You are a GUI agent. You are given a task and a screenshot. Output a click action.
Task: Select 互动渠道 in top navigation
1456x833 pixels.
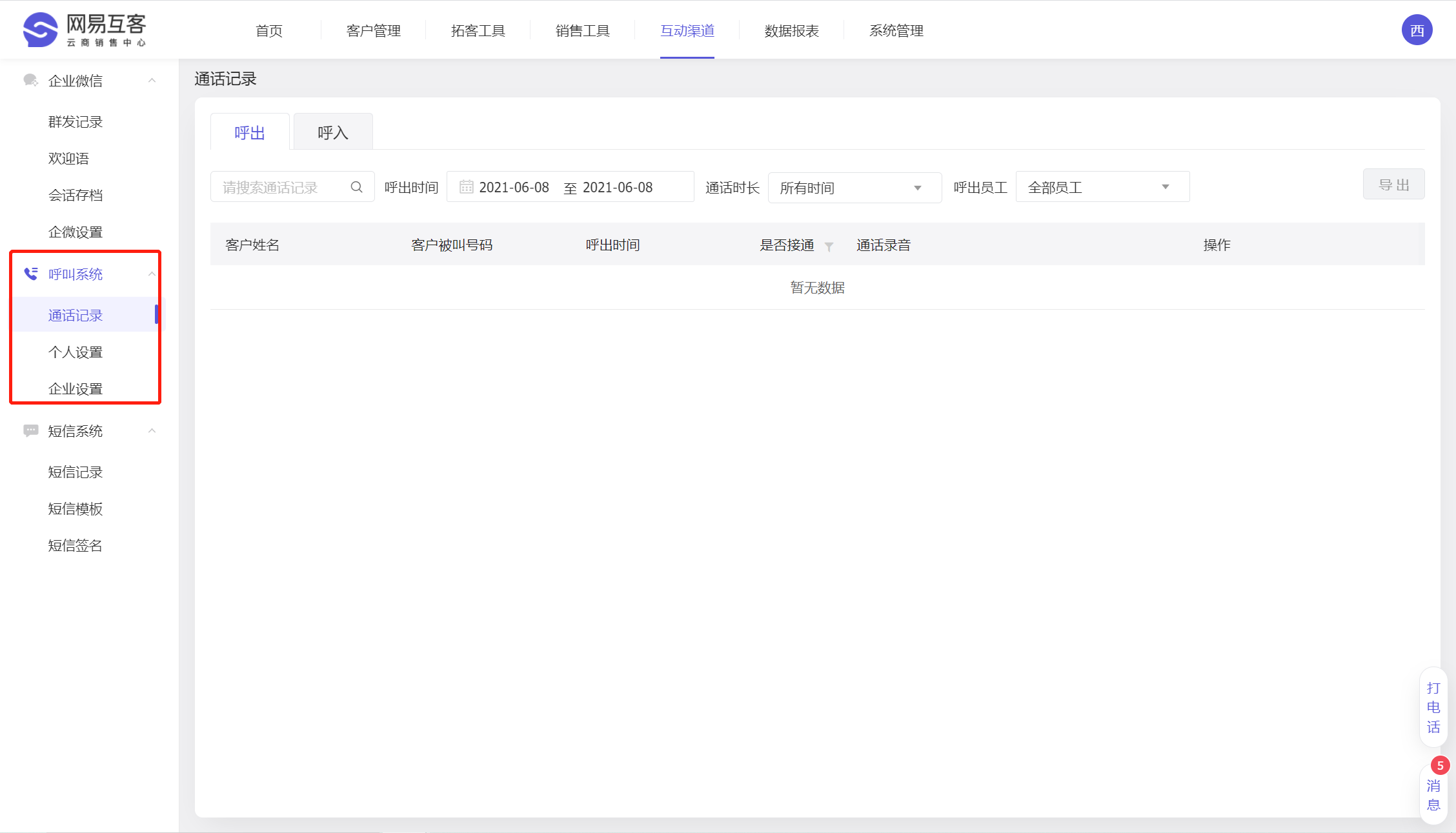tap(687, 30)
